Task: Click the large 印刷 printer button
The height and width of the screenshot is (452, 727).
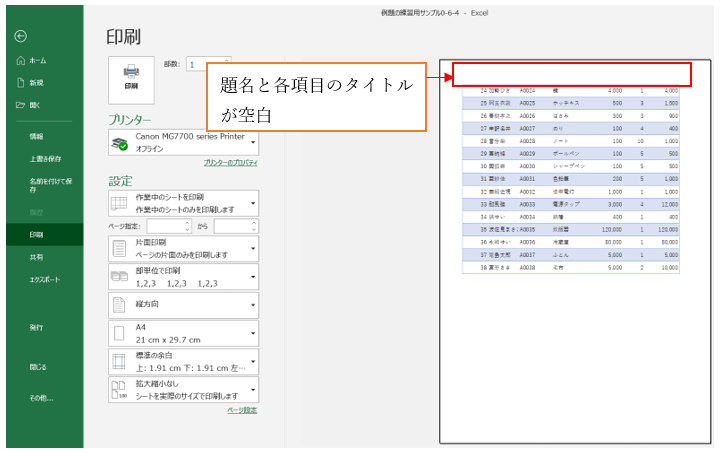Action: (x=131, y=77)
